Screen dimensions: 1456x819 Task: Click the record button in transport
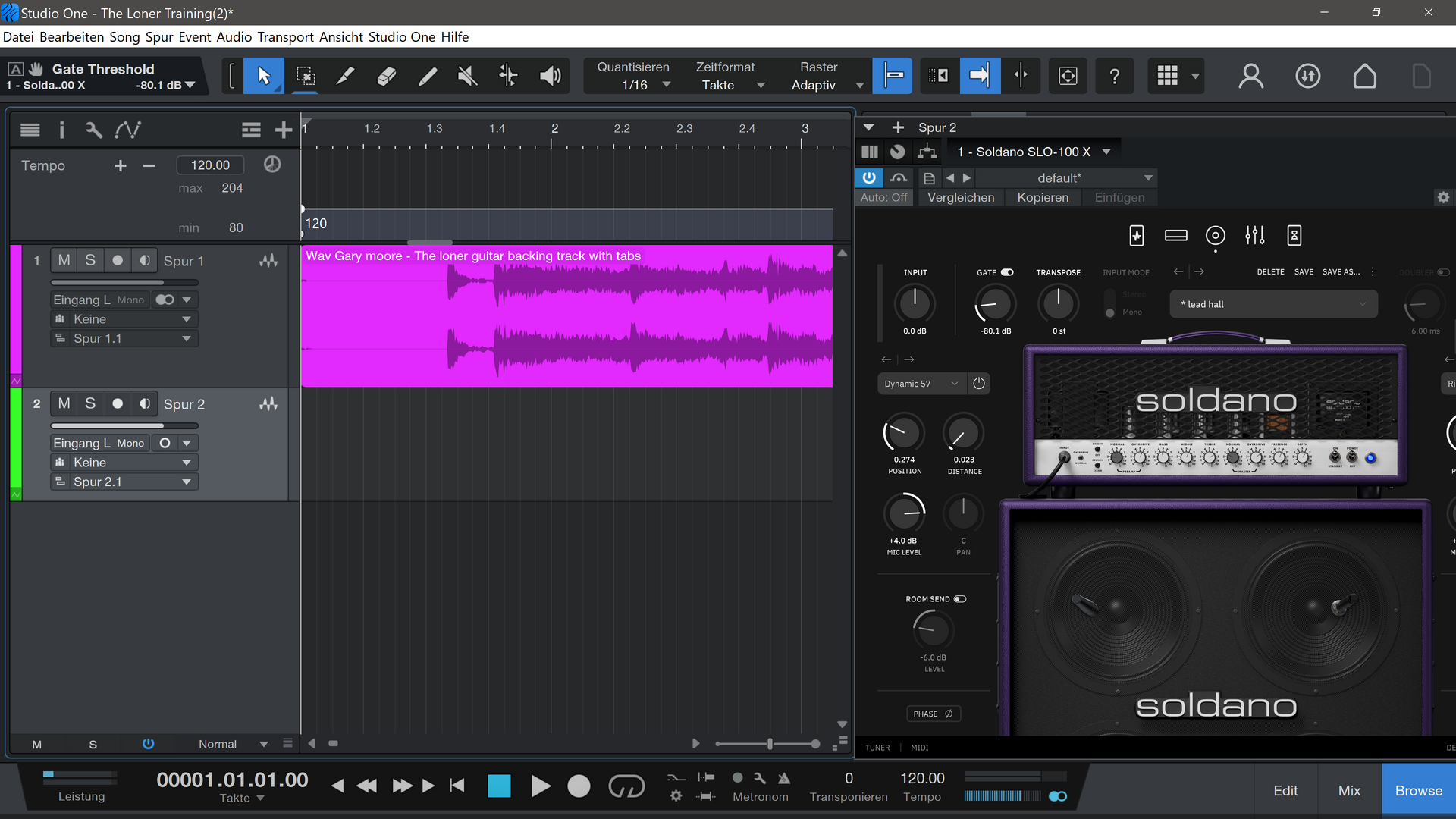coord(579,786)
